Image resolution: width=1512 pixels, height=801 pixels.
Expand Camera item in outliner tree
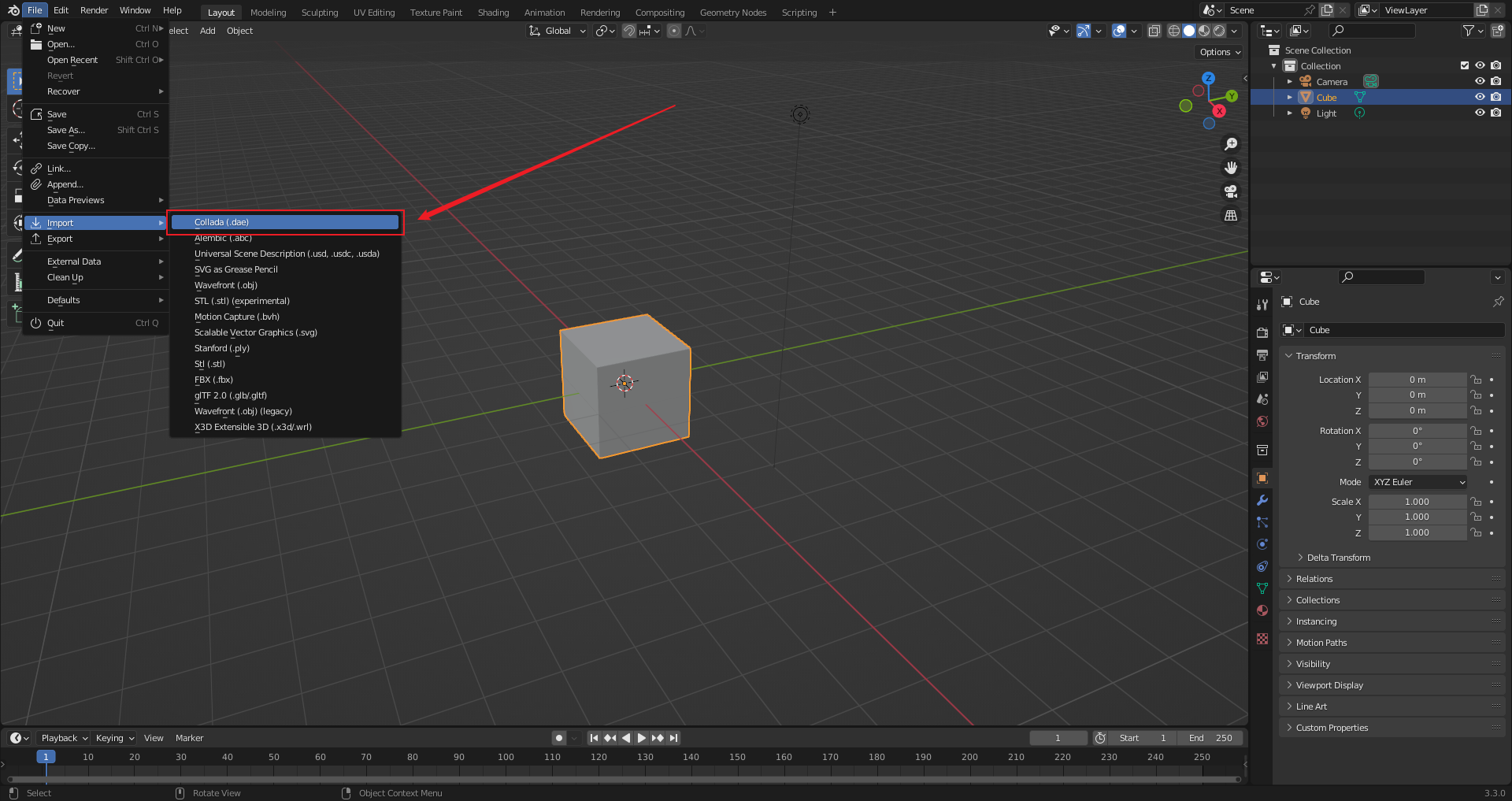tap(1289, 81)
